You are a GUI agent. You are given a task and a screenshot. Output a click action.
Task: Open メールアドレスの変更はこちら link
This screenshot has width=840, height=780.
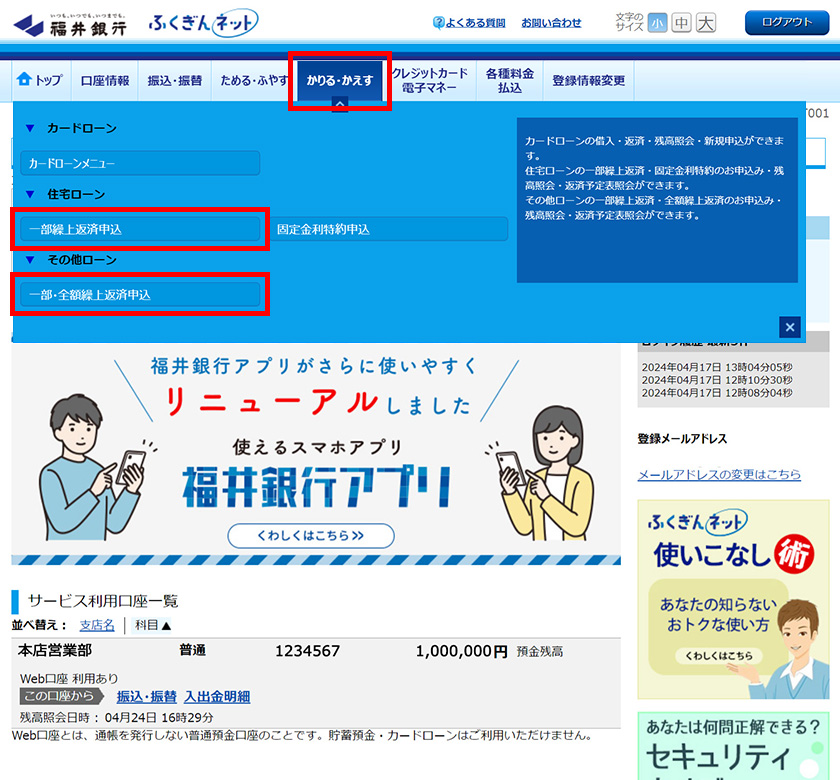point(719,474)
